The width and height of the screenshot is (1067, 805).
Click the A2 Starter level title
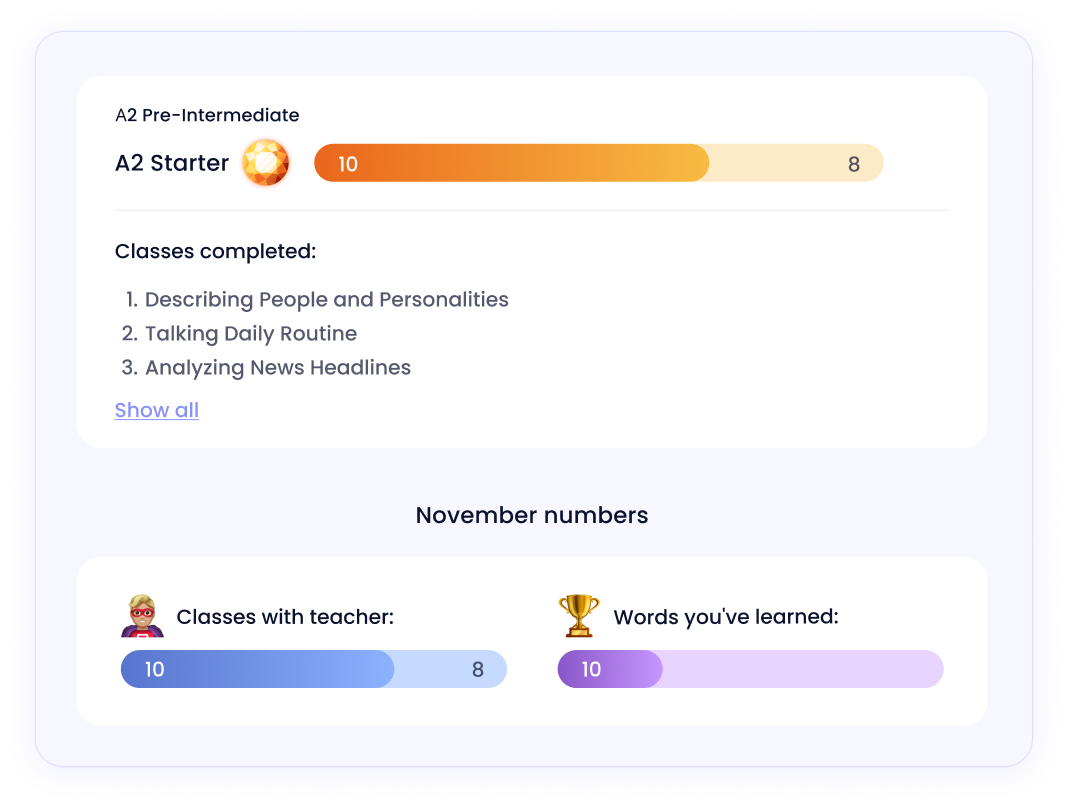pyautogui.click(x=172, y=163)
